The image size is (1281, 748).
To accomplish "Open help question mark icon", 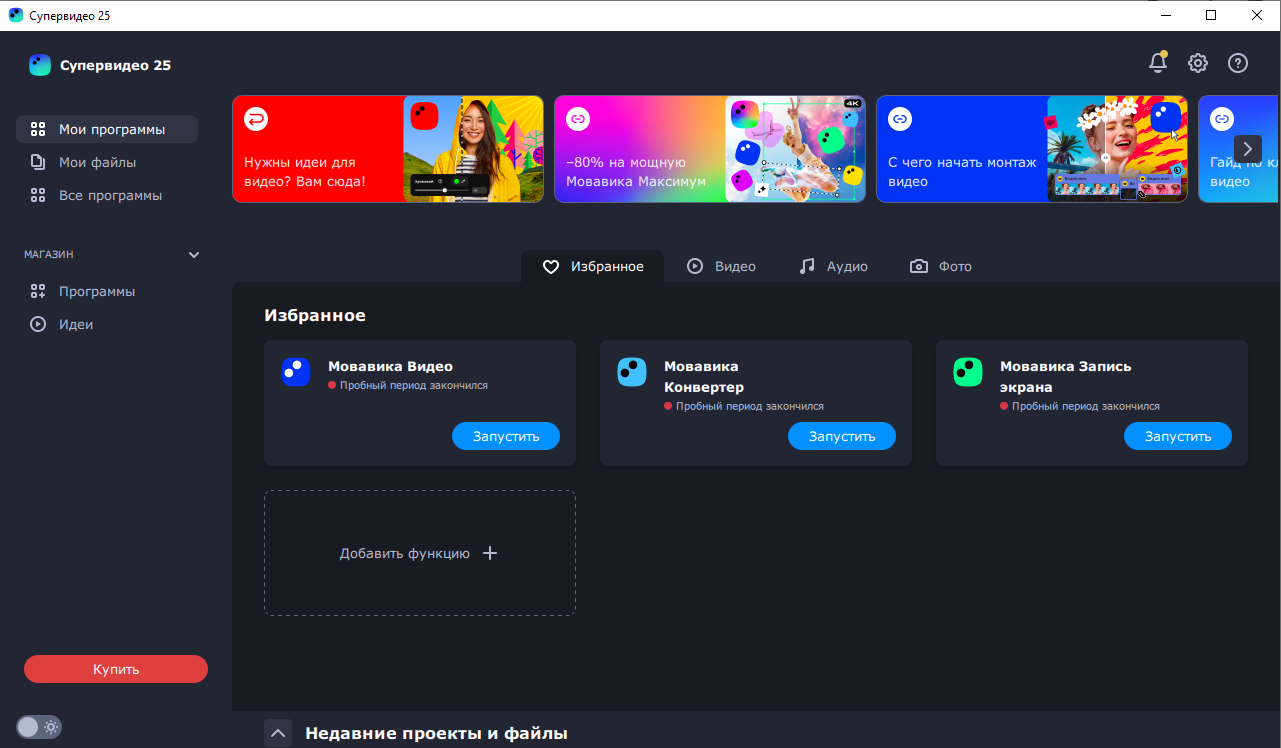I will pos(1238,63).
